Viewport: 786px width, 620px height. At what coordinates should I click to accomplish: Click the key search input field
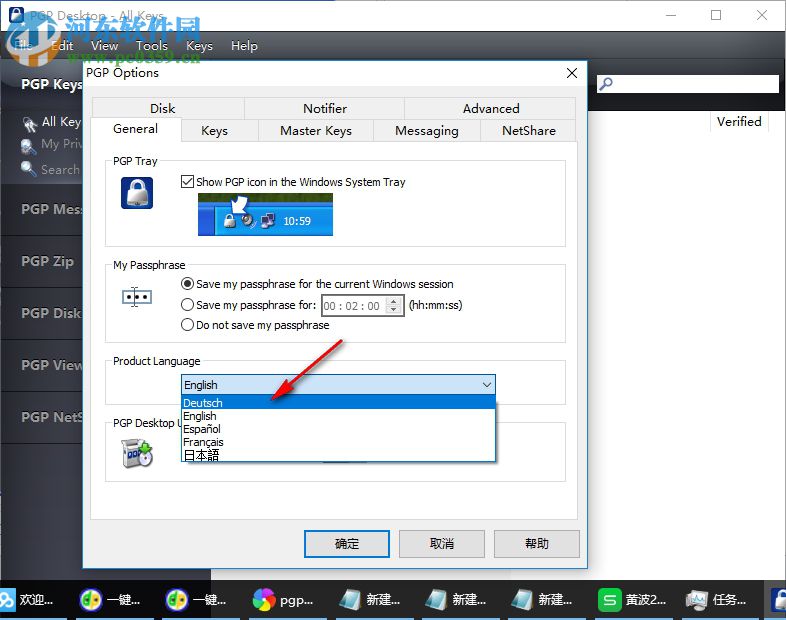(x=688, y=84)
